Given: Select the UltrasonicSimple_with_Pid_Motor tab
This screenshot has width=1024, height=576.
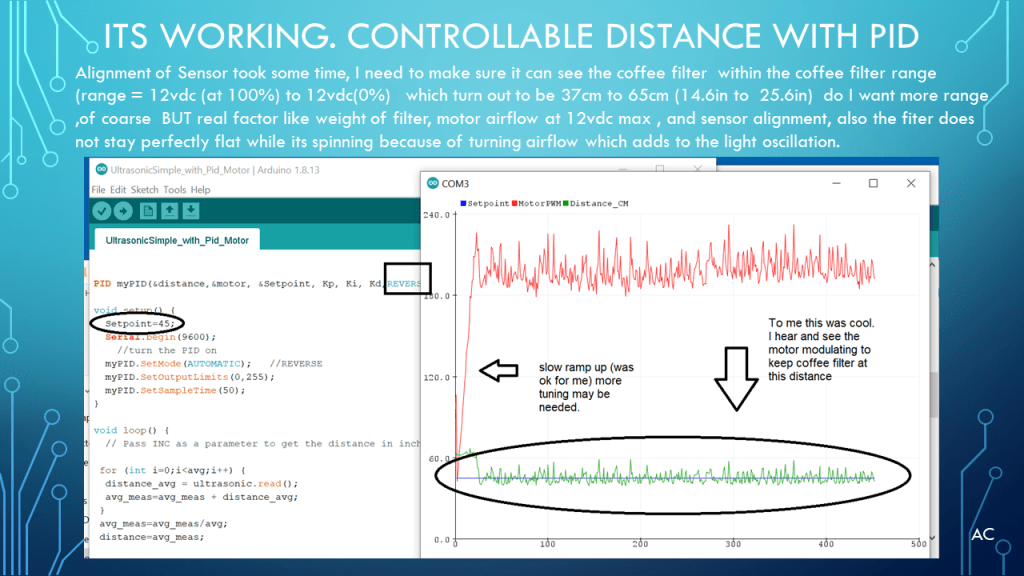Looking at the screenshot, I should (176, 241).
